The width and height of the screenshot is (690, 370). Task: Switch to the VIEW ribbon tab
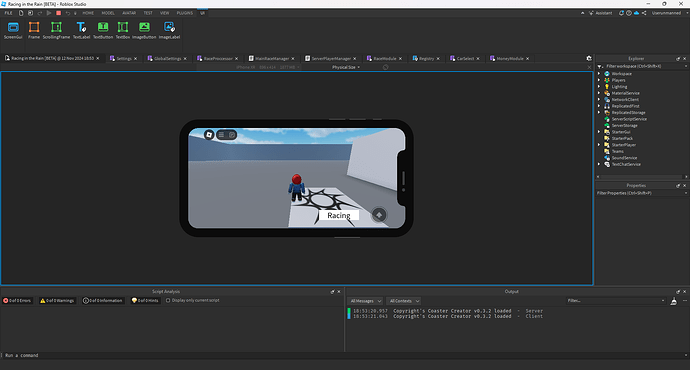point(164,13)
